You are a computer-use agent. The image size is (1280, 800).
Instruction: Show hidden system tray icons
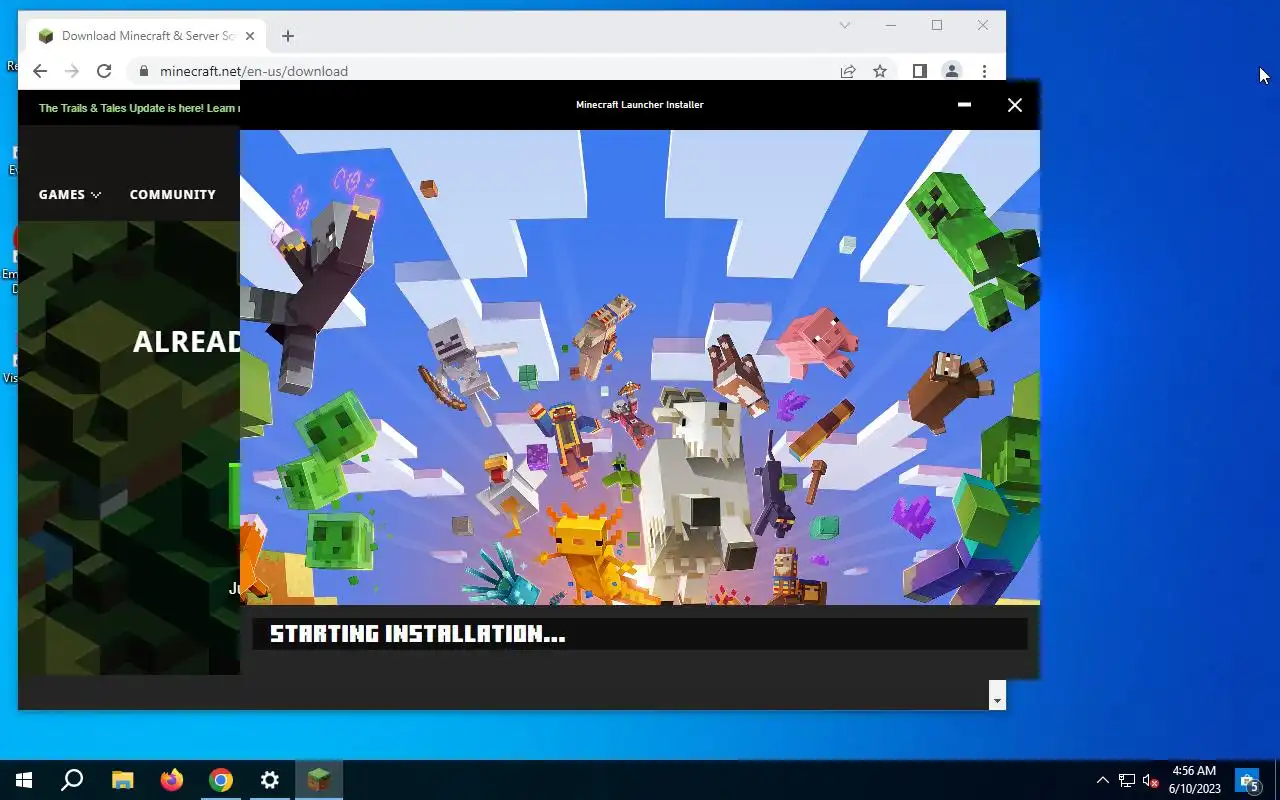1103,780
